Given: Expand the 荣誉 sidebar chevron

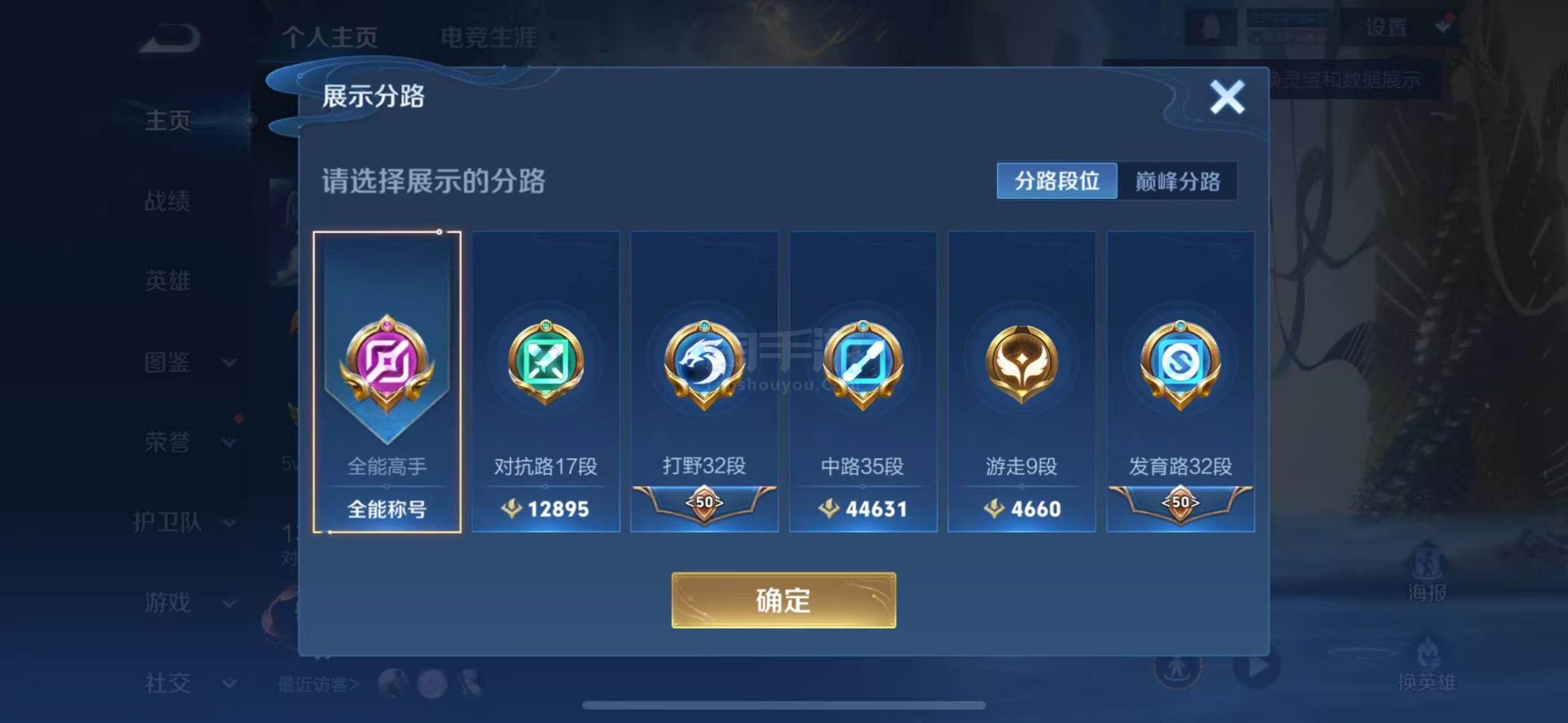Looking at the screenshot, I should coord(230,443).
